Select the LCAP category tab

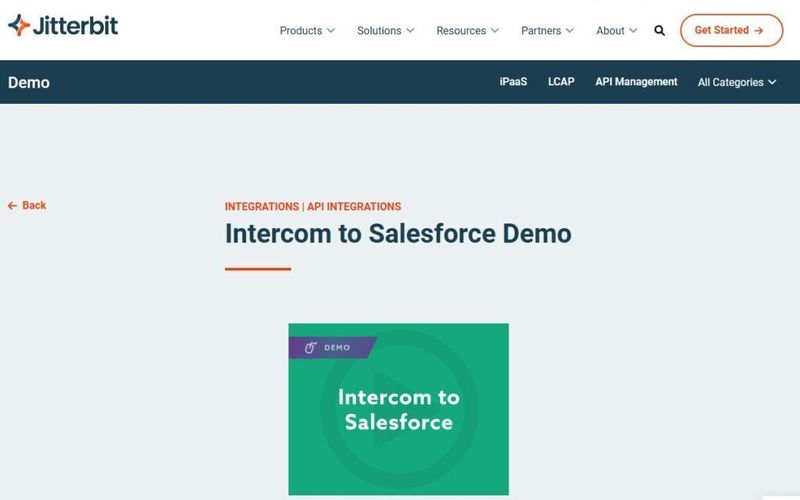pyautogui.click(x=561, y=82)
